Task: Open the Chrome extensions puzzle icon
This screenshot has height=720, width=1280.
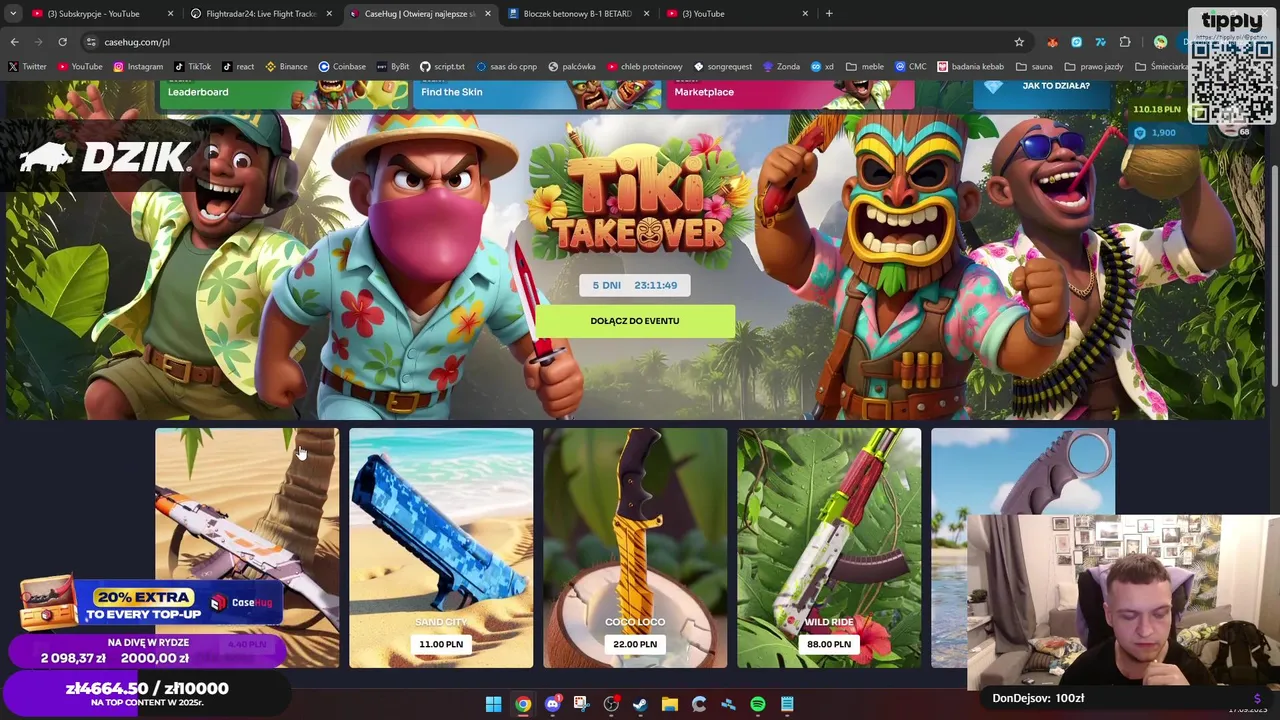Action: [x=1125, y=42]
